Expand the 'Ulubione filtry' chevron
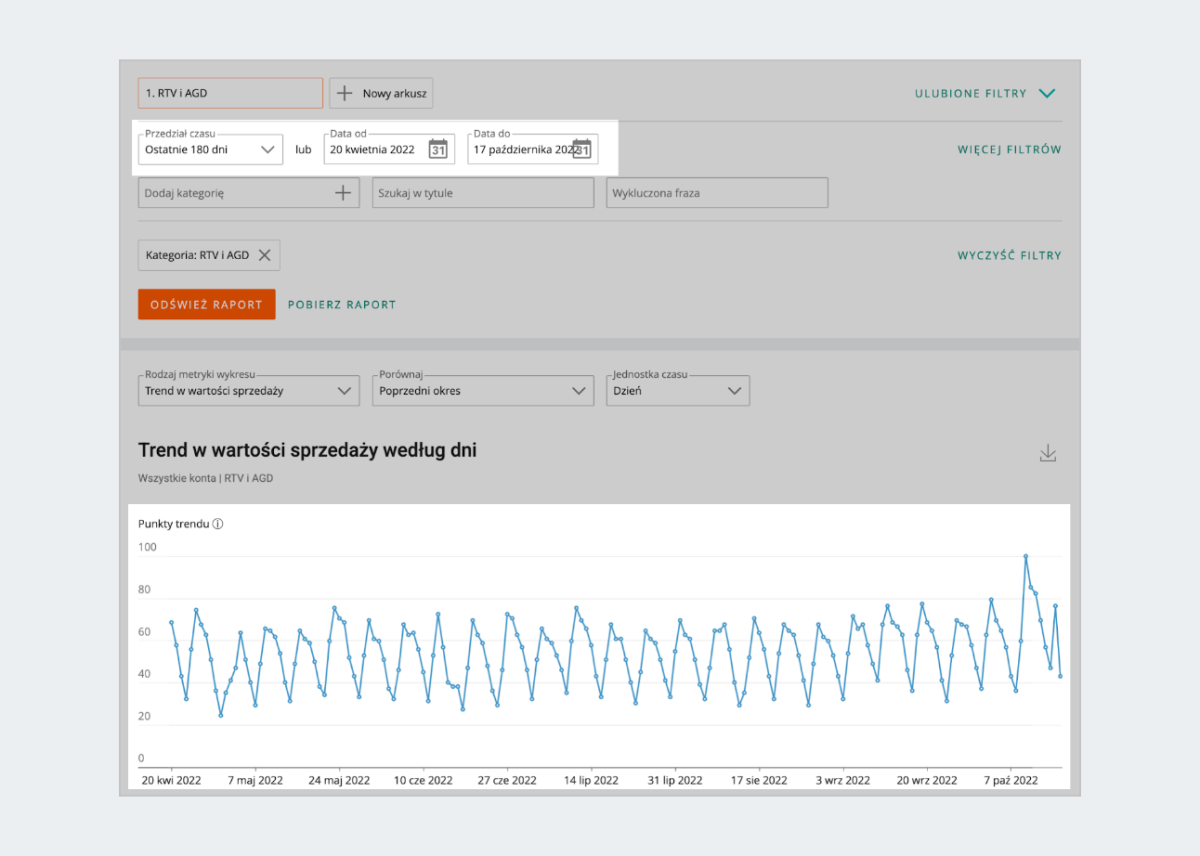 tap(1047, 93)
